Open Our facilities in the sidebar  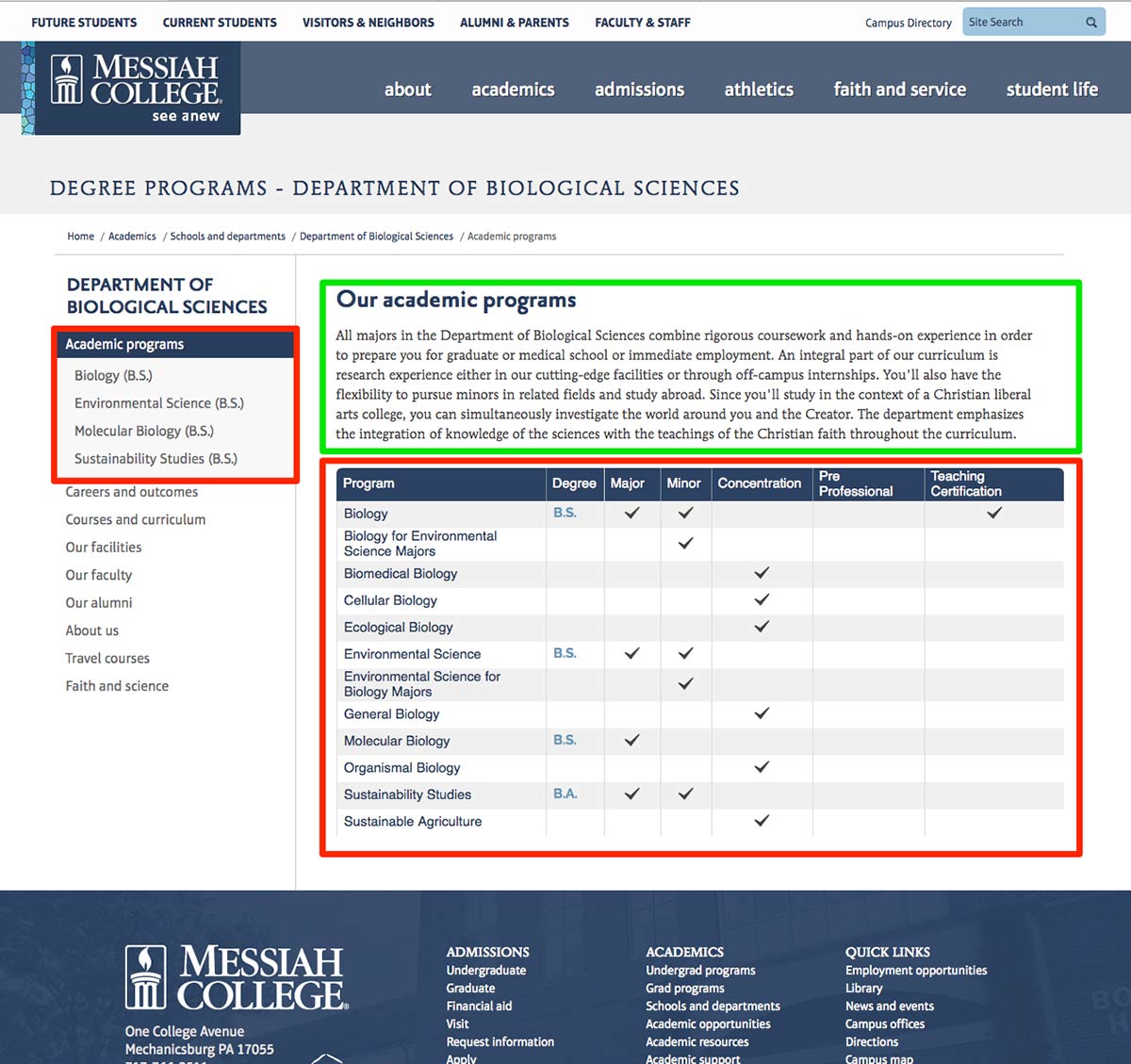coord(104,548)
